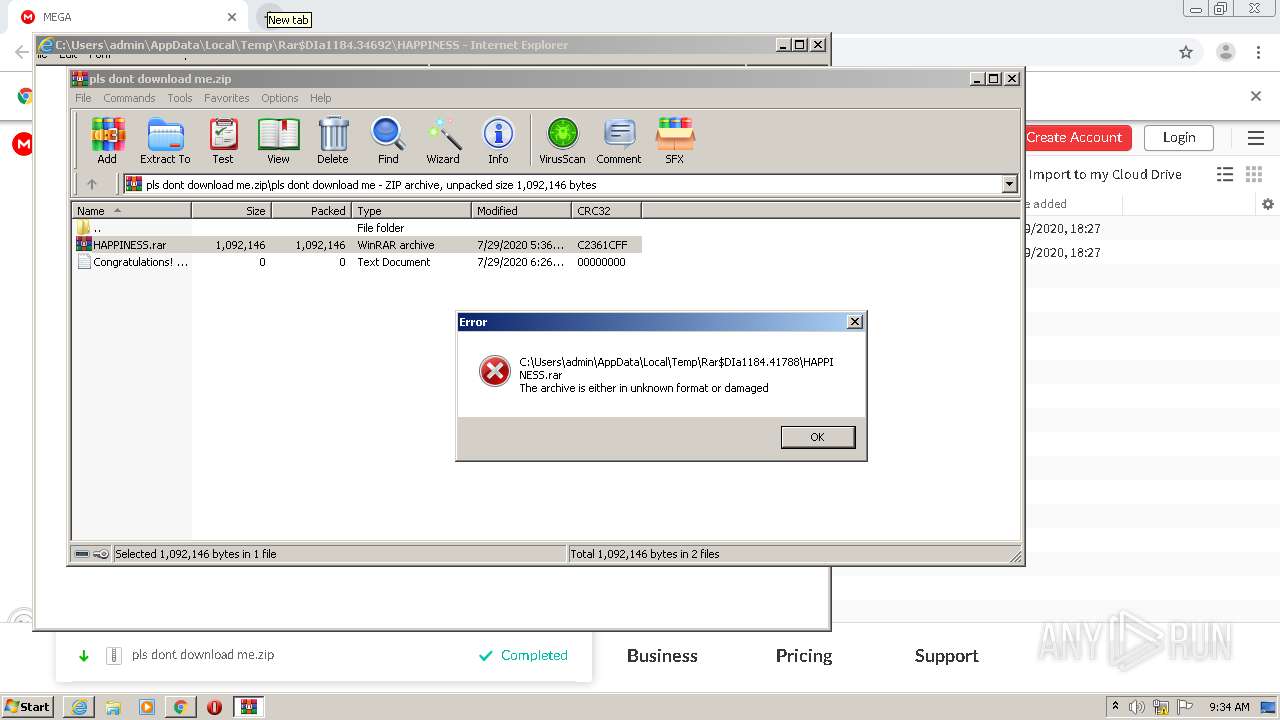Open the File menu in WinRAR

coord(83,98)
